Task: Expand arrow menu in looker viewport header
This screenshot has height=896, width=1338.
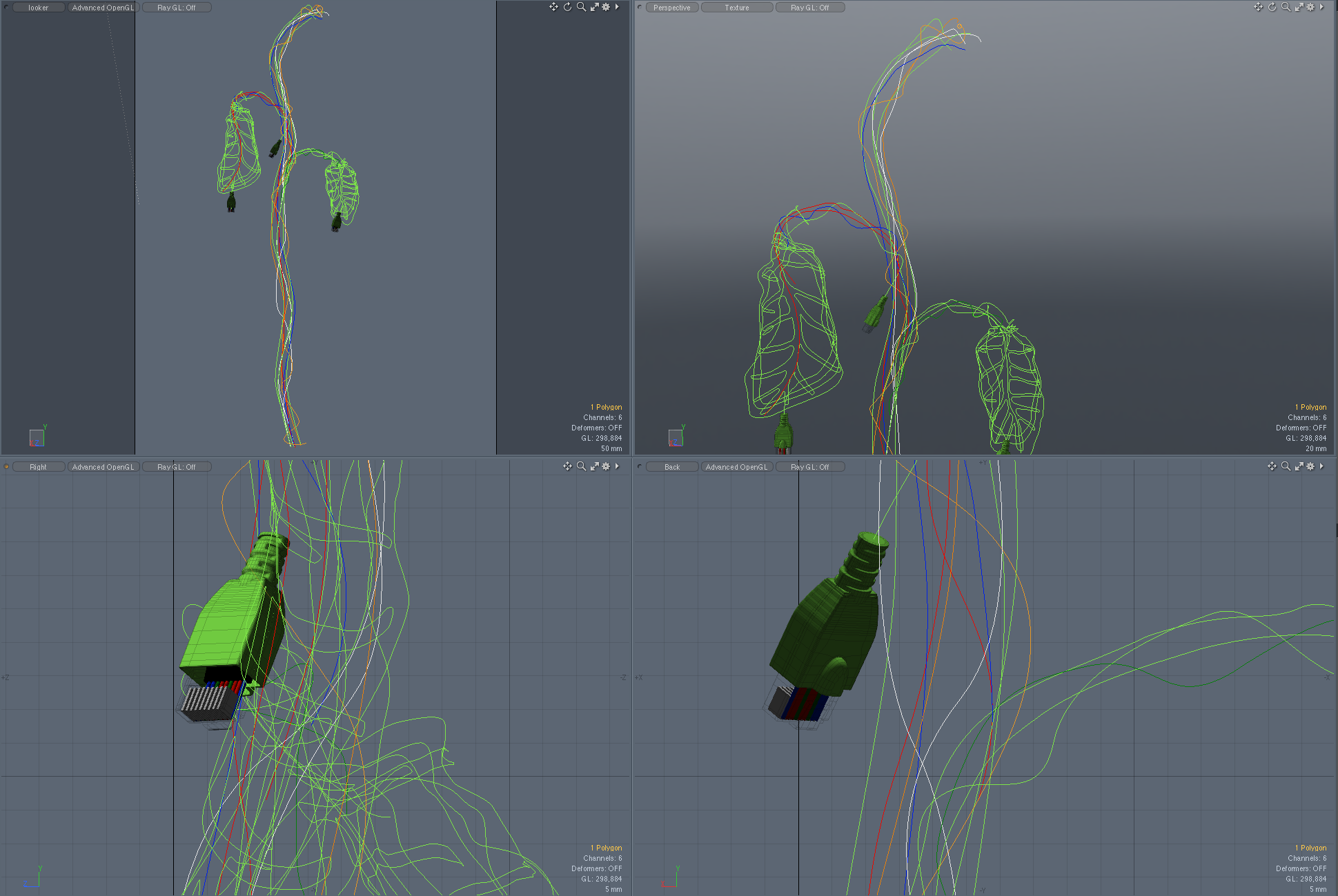Action: pyautogui.click(x=617, y=7)
